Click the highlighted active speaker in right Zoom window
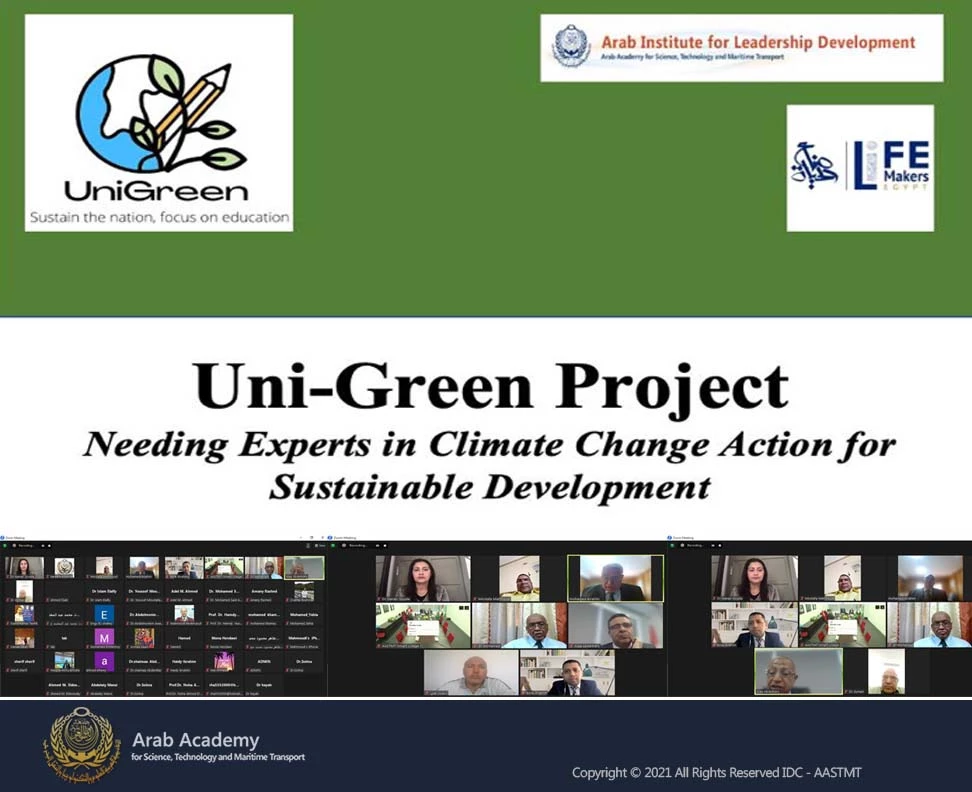Image resolution: width=972 pixels, height=792 pixels. 798,672
